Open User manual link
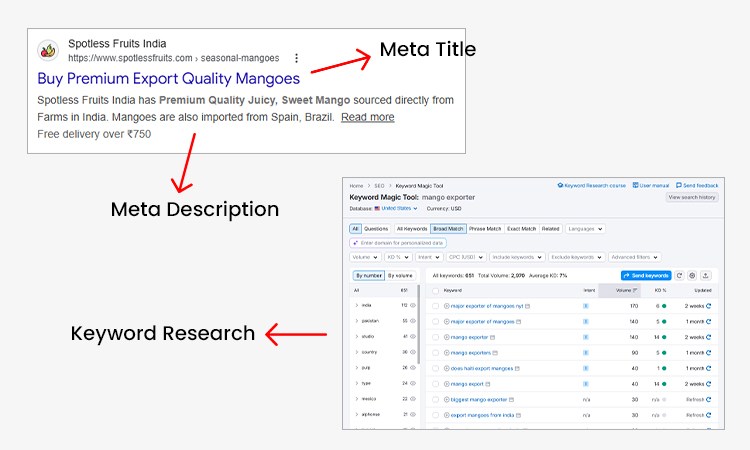The image size is (750, 450). 651,185
